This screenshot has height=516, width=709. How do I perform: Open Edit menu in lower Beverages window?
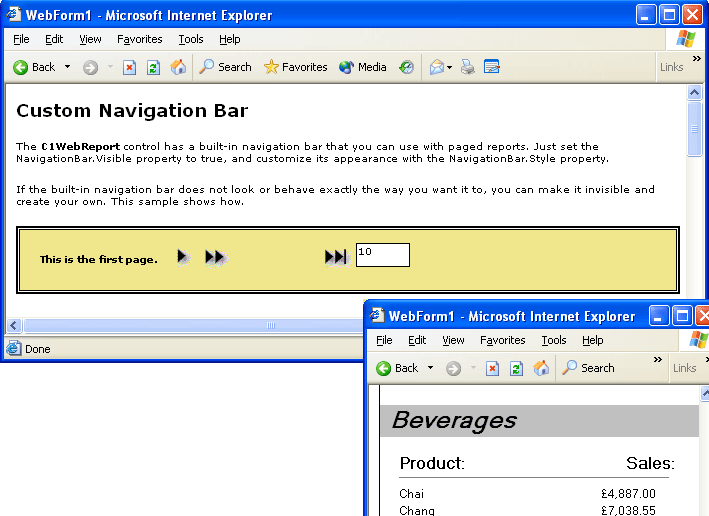pyautogui.click(x=417, y=340)
